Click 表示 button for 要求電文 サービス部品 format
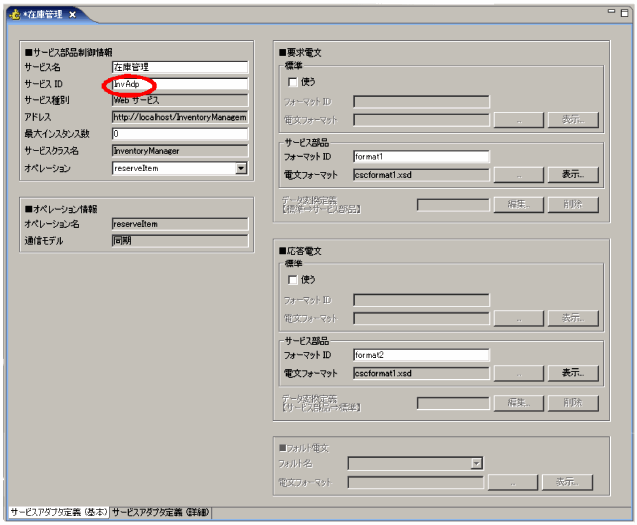The height and width of the screenshot is (525, 637). click(x=573, y=175)
